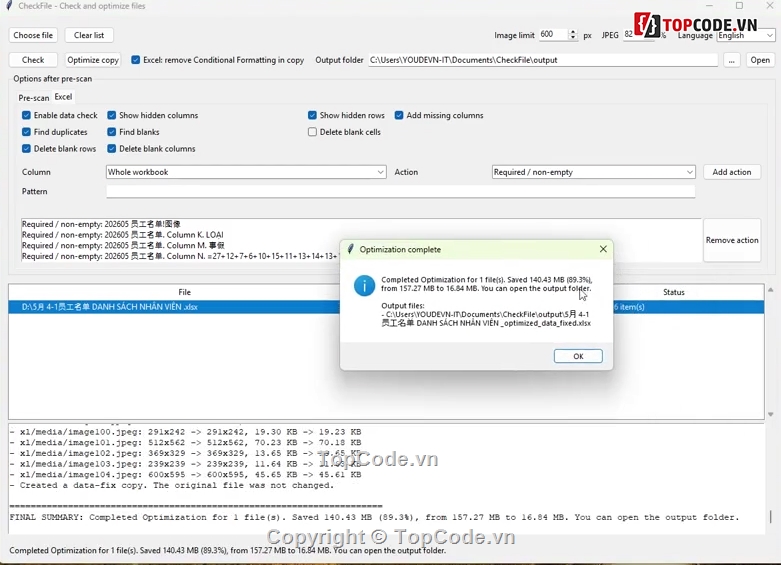Click the status bar completion message
The image size is (781, 565).
click(228, 551)
